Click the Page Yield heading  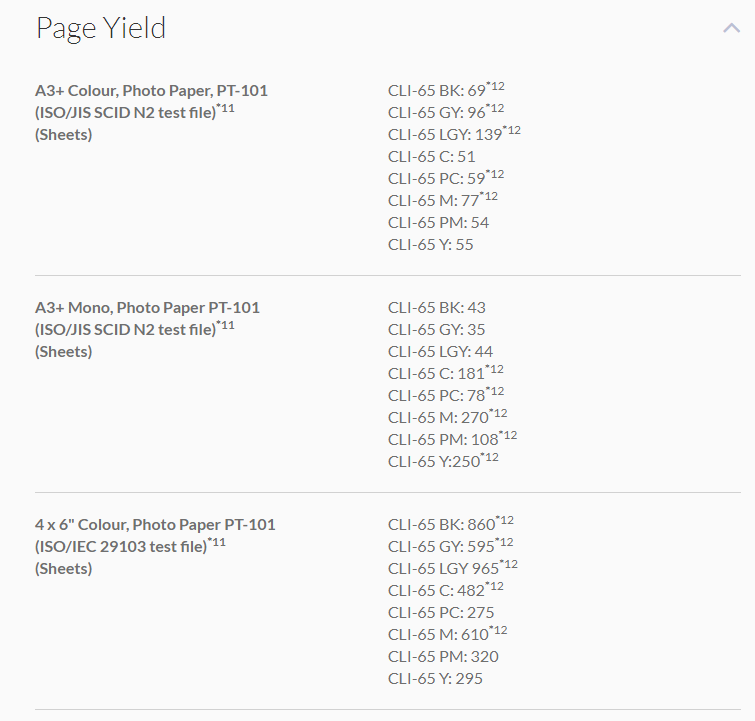(x=101, y=28)
